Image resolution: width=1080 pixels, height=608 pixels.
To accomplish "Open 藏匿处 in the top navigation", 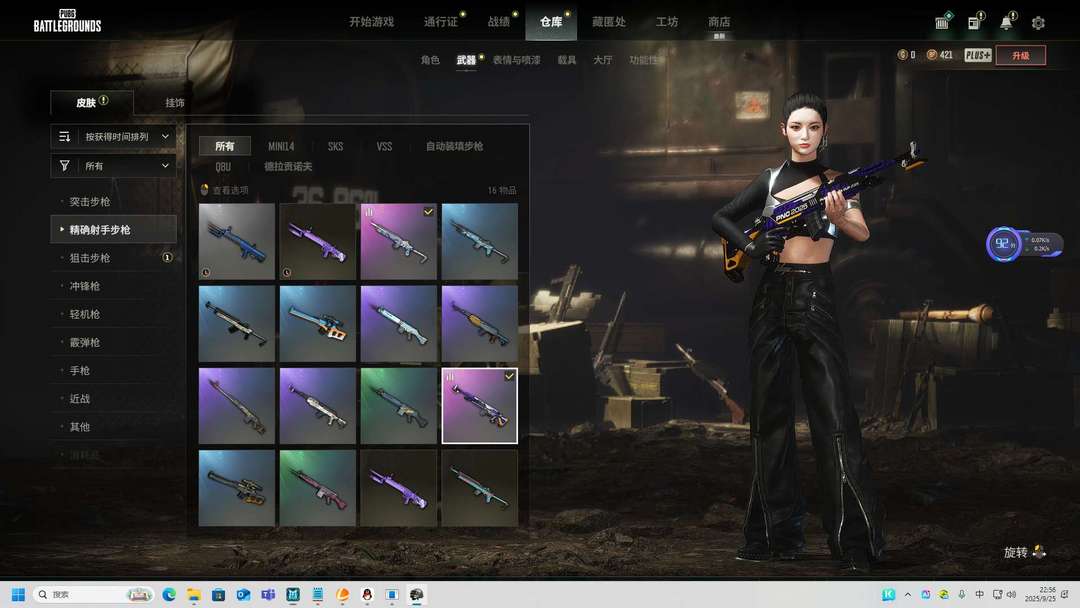I will coord(609,22).
